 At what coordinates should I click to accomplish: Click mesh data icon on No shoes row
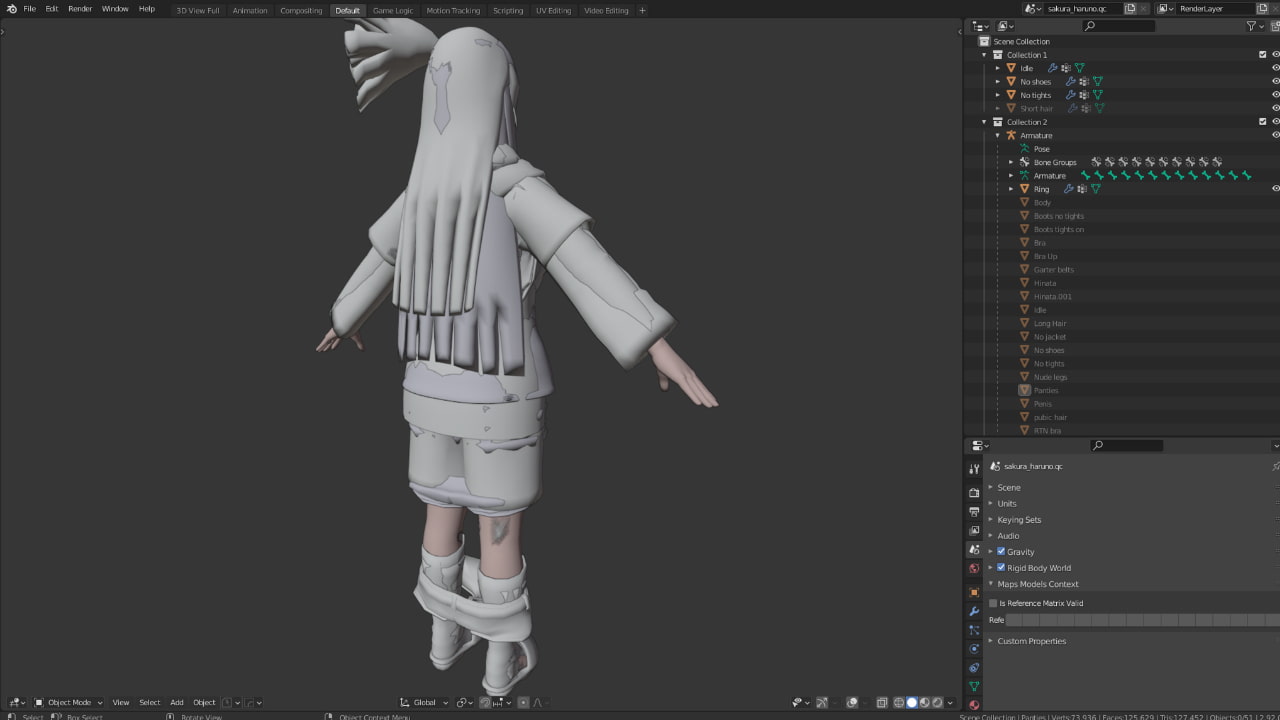[1097, 81]
